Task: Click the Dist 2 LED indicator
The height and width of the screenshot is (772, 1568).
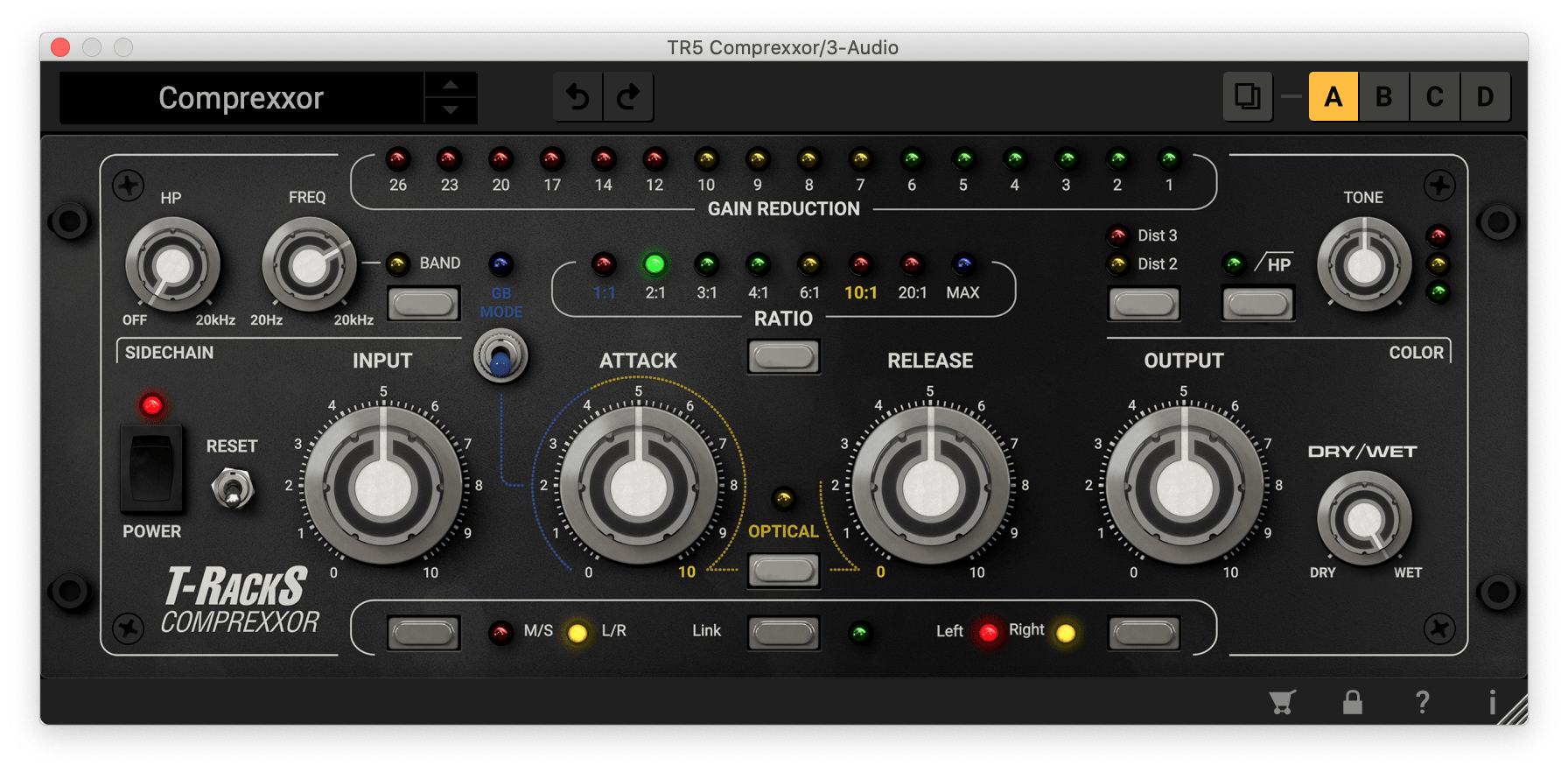Action: pos(1117,263)
